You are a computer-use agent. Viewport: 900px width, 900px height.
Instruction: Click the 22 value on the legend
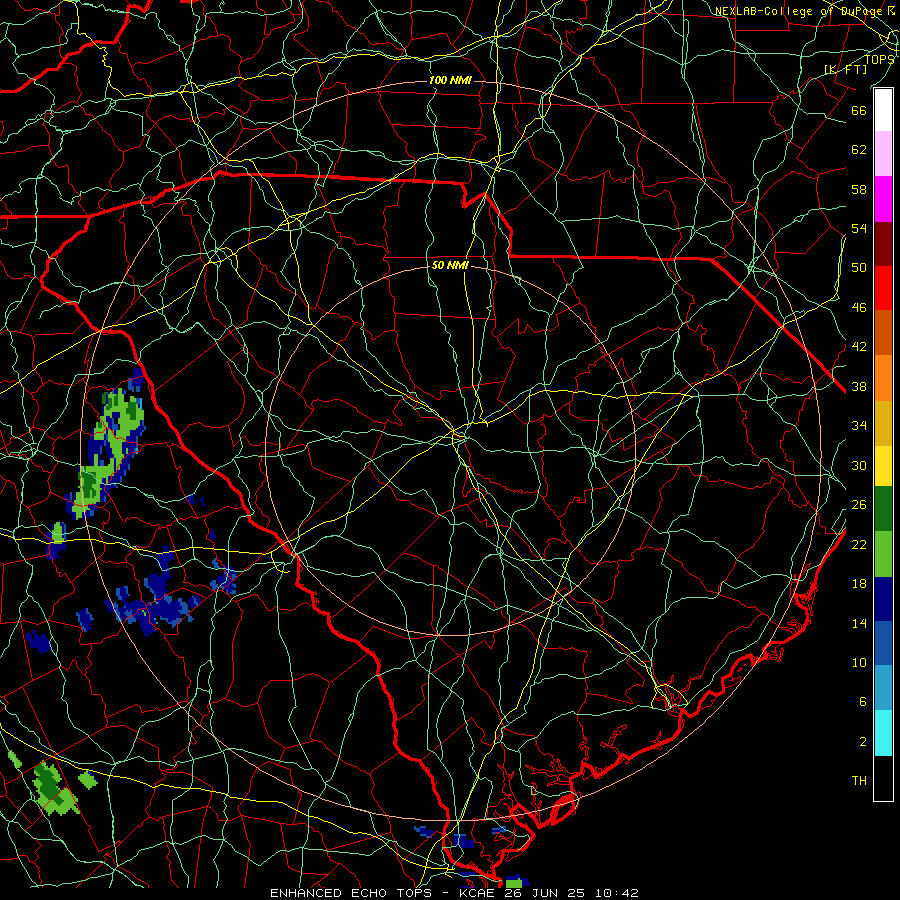coord(859,544)
